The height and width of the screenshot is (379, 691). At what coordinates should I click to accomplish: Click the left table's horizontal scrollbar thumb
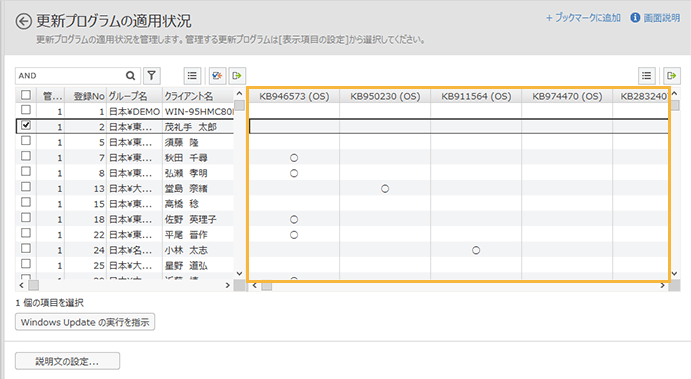[33, 286]
